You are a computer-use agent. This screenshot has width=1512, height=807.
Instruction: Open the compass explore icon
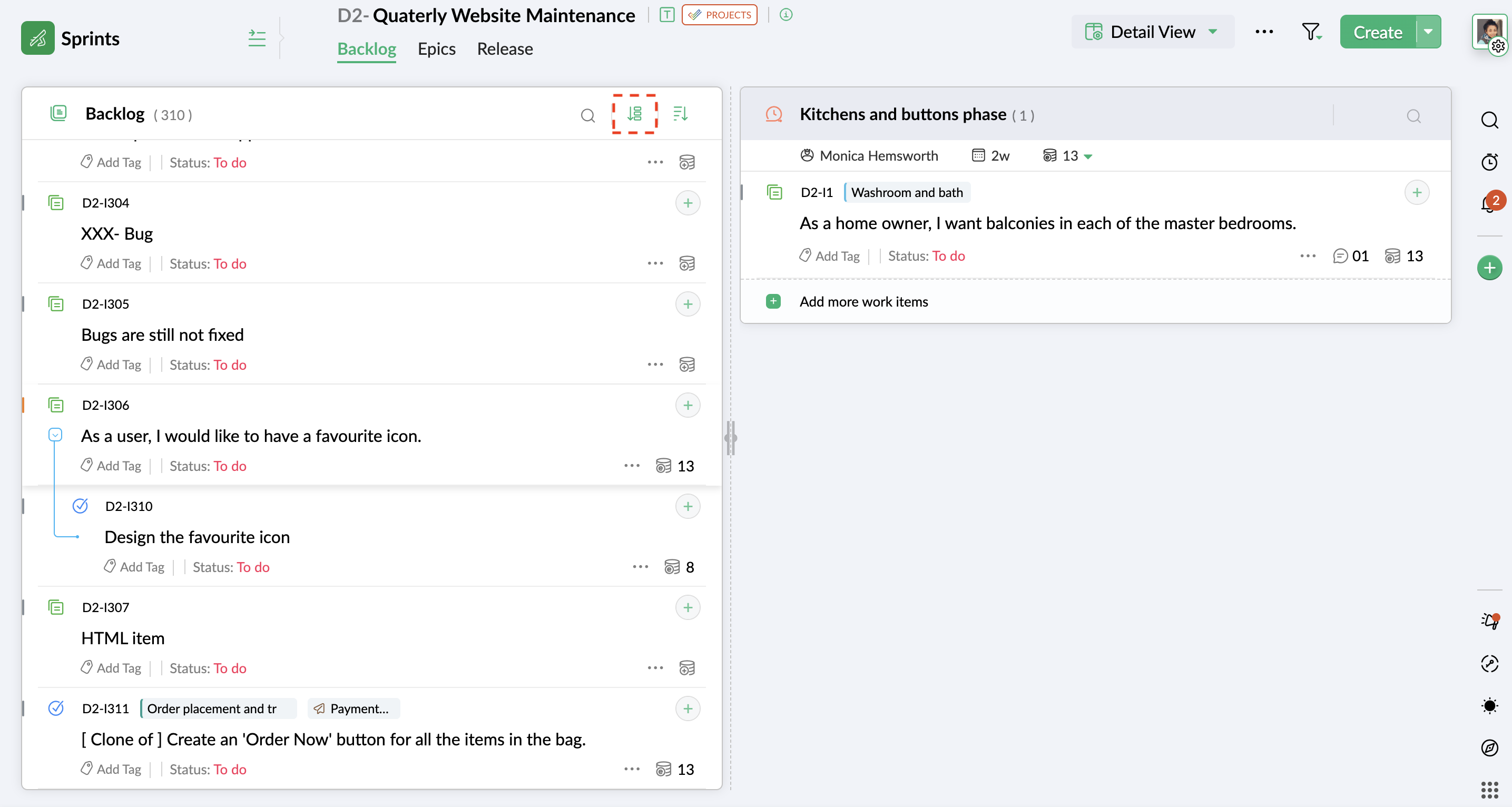click(1490, 747)
